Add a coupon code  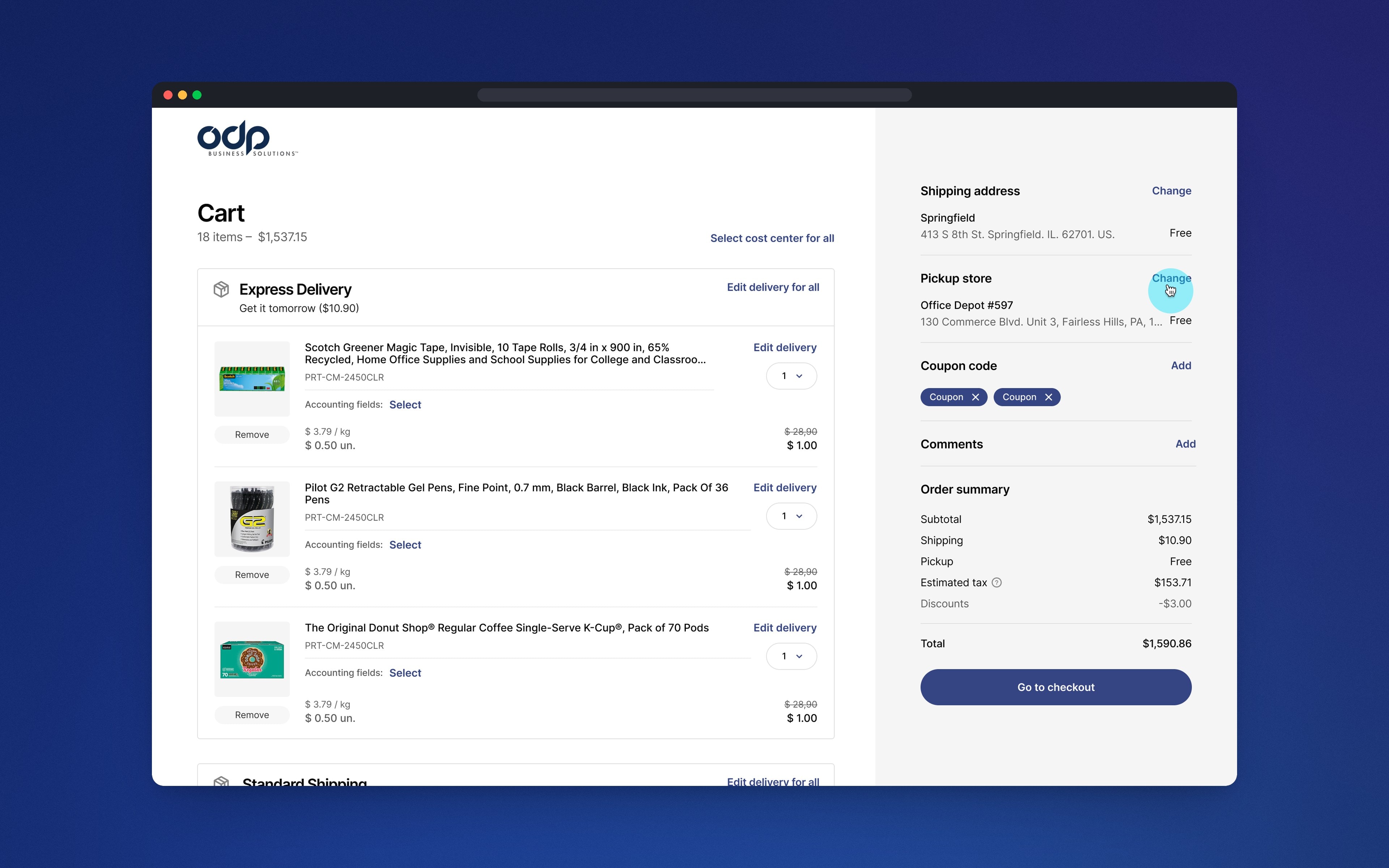(1181, 366)
